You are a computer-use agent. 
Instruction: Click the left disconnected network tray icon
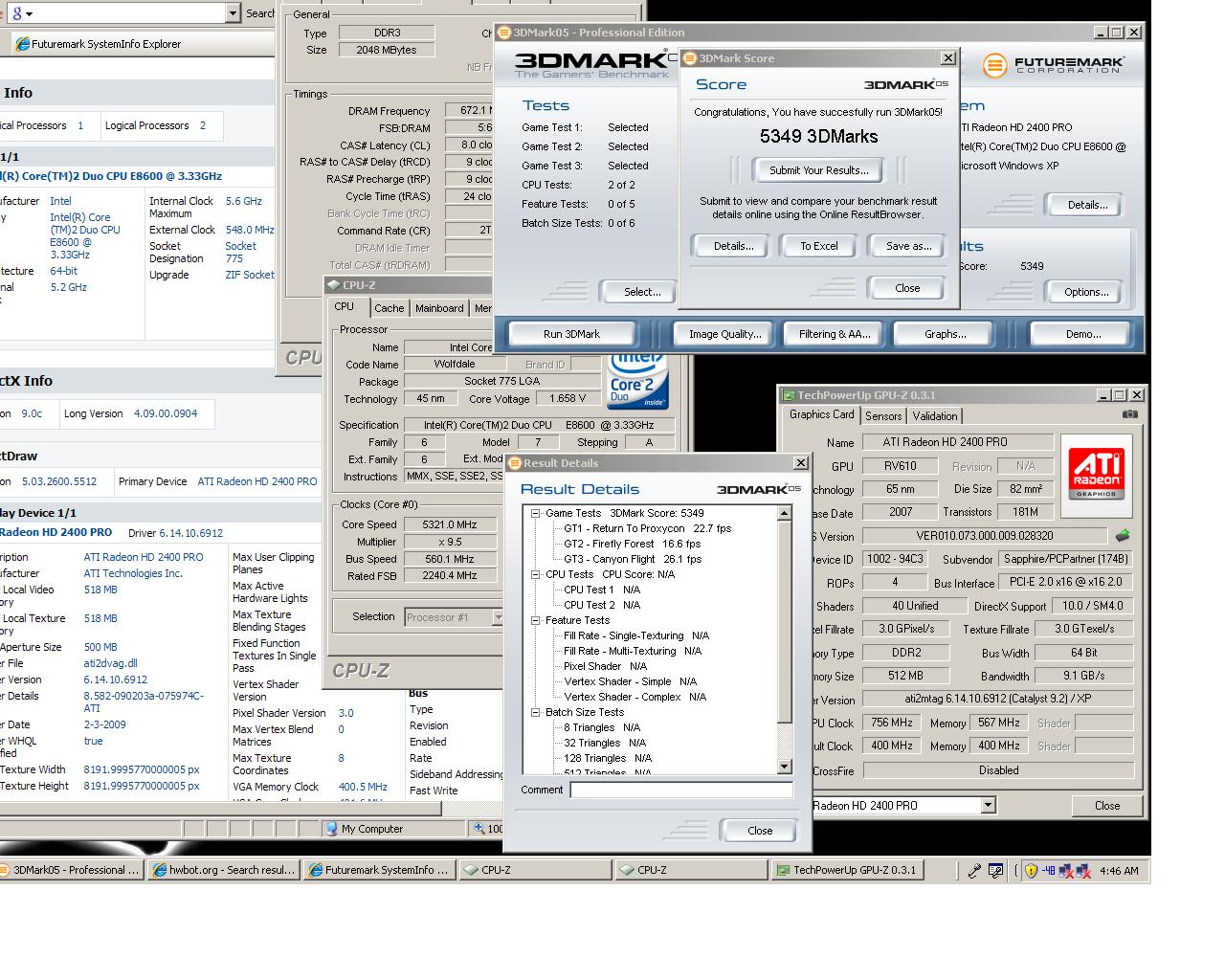[1066, 871]
